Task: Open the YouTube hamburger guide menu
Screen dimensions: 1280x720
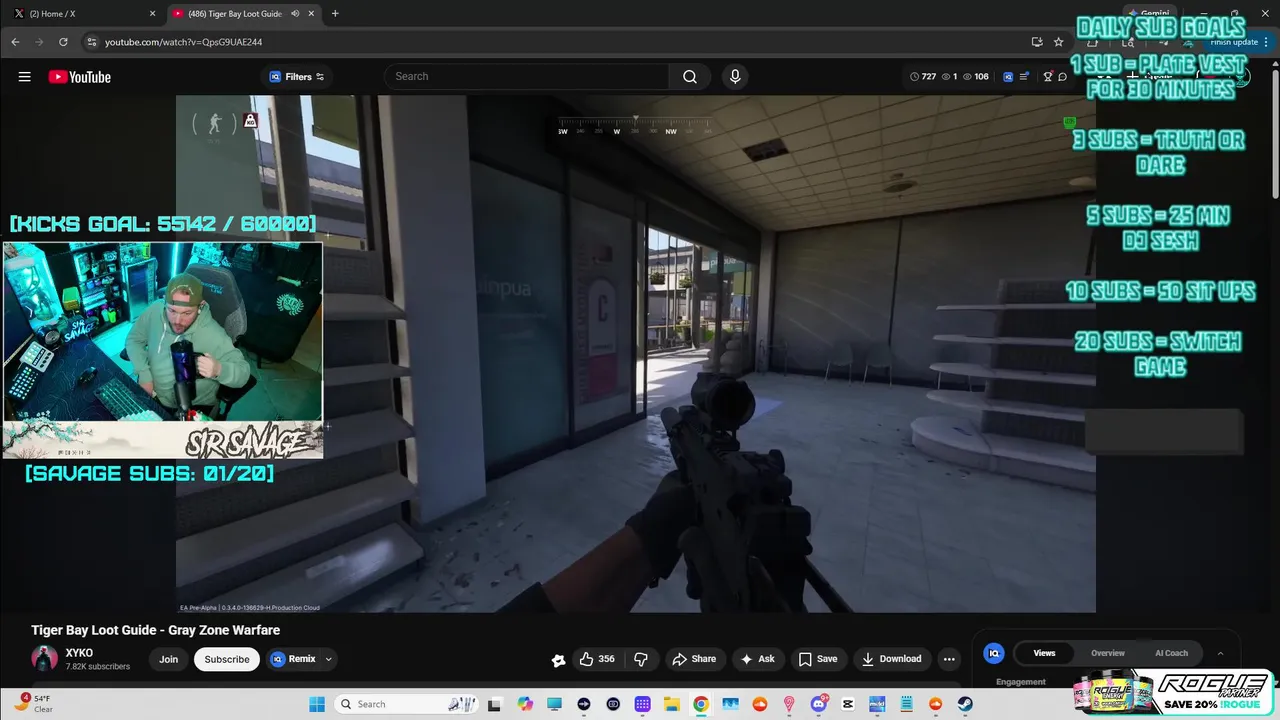Action: (24, 77)
